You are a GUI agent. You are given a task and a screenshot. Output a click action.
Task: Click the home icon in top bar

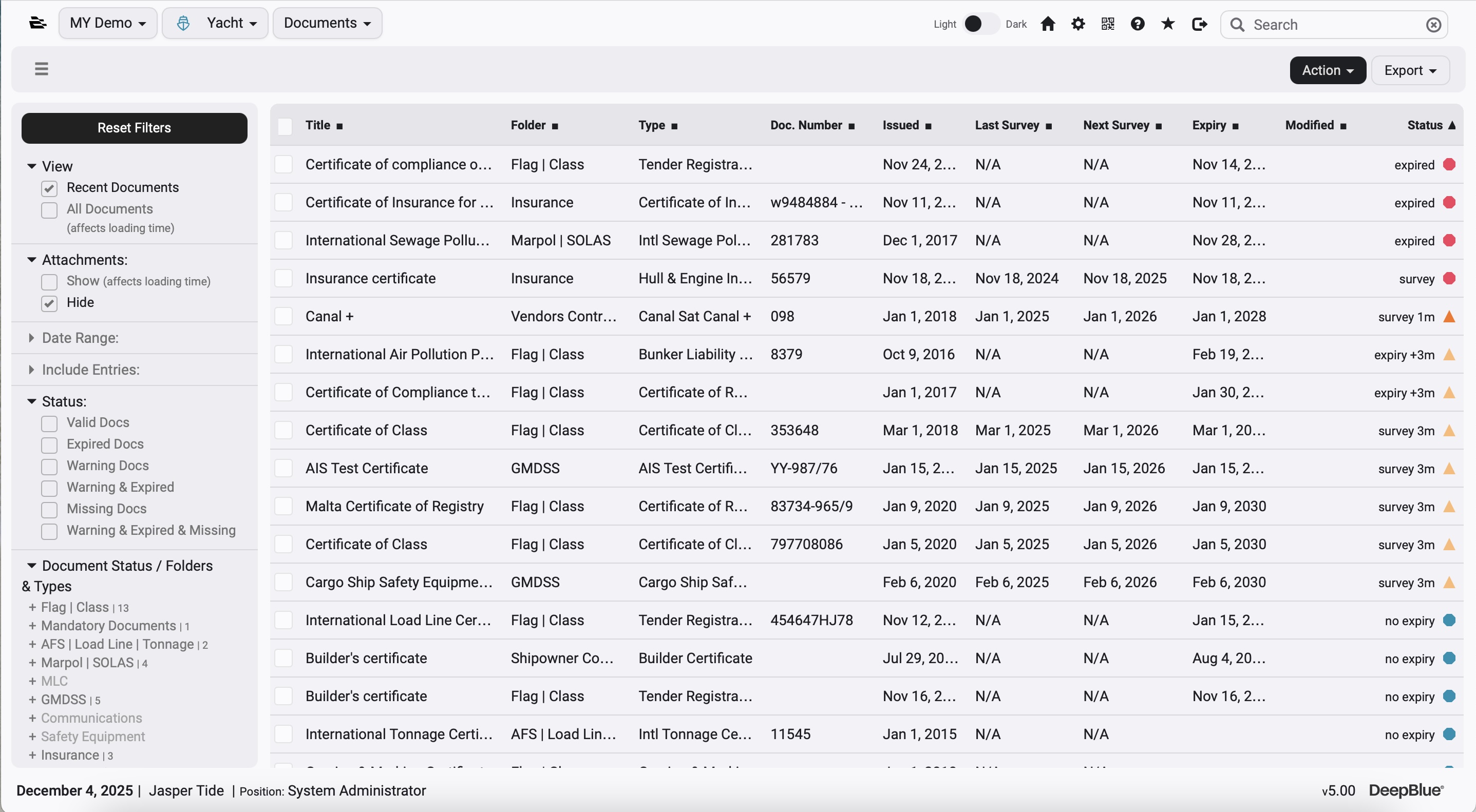click(1048, 24)
